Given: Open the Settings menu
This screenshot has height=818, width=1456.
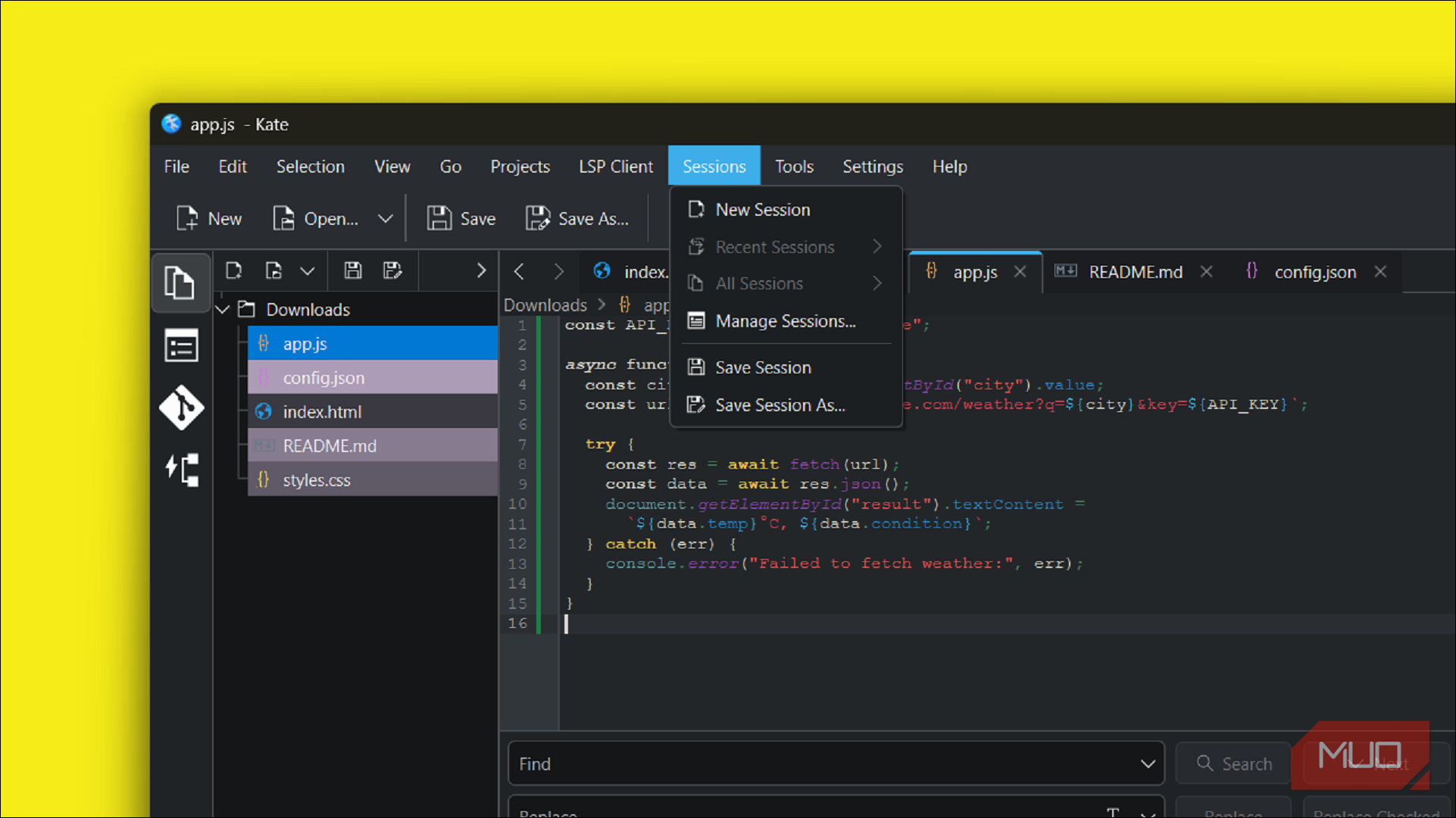Looking at the screenshot, I should click(x=873, y=167).
